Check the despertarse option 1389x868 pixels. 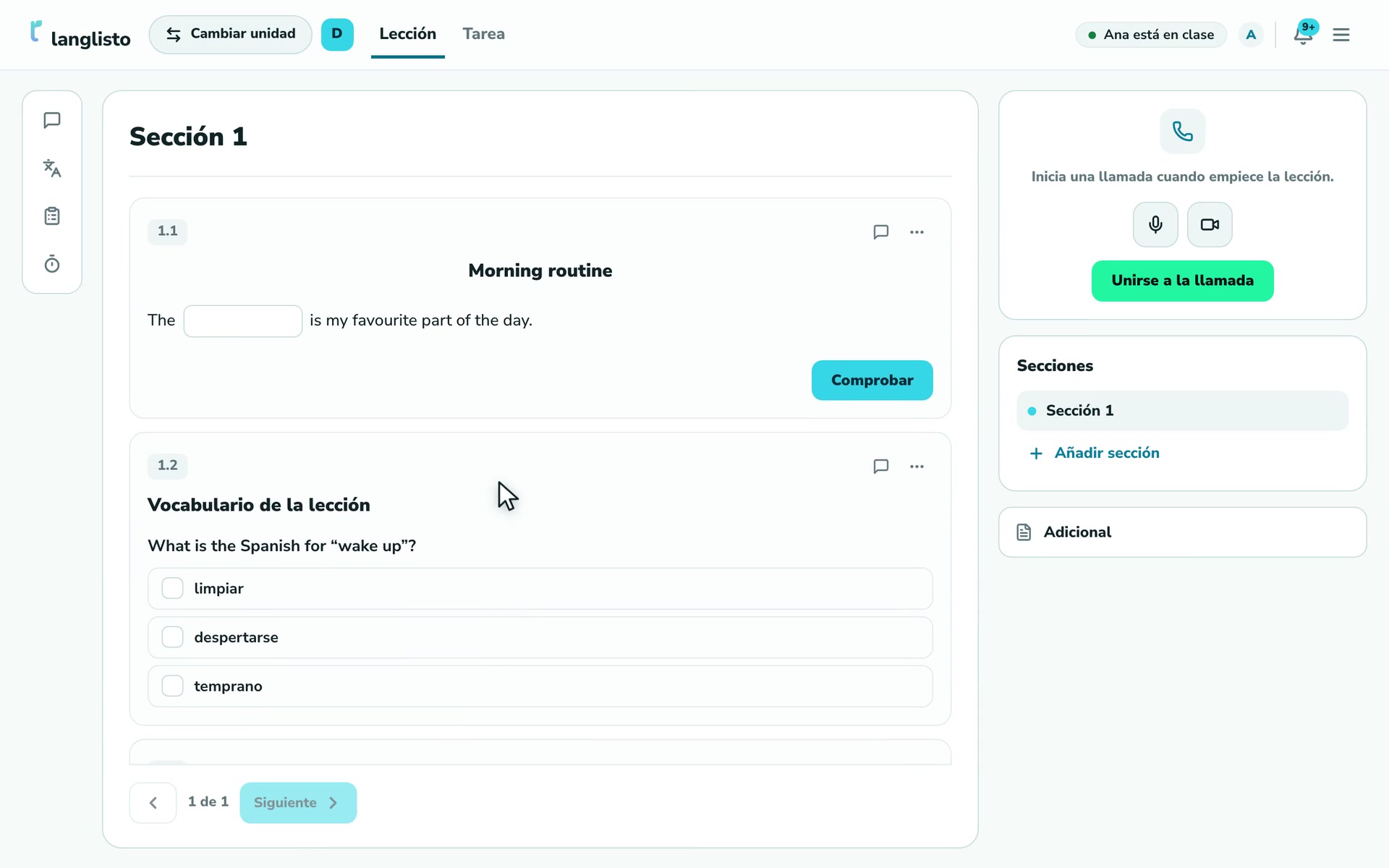[540, 637]
